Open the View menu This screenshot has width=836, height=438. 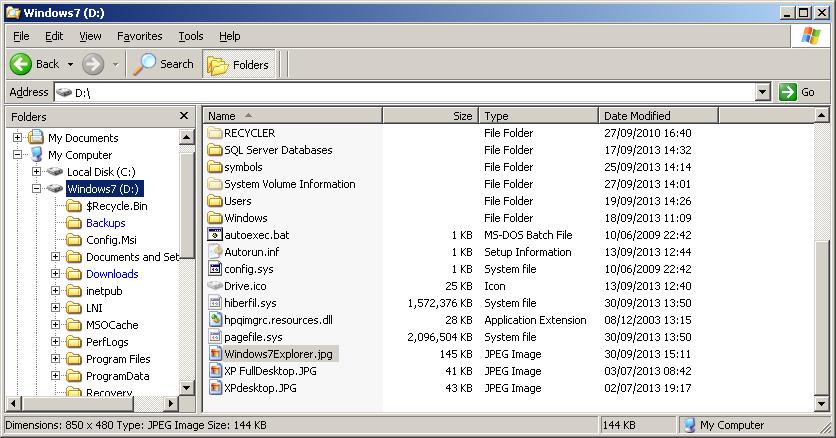[90, 36]
